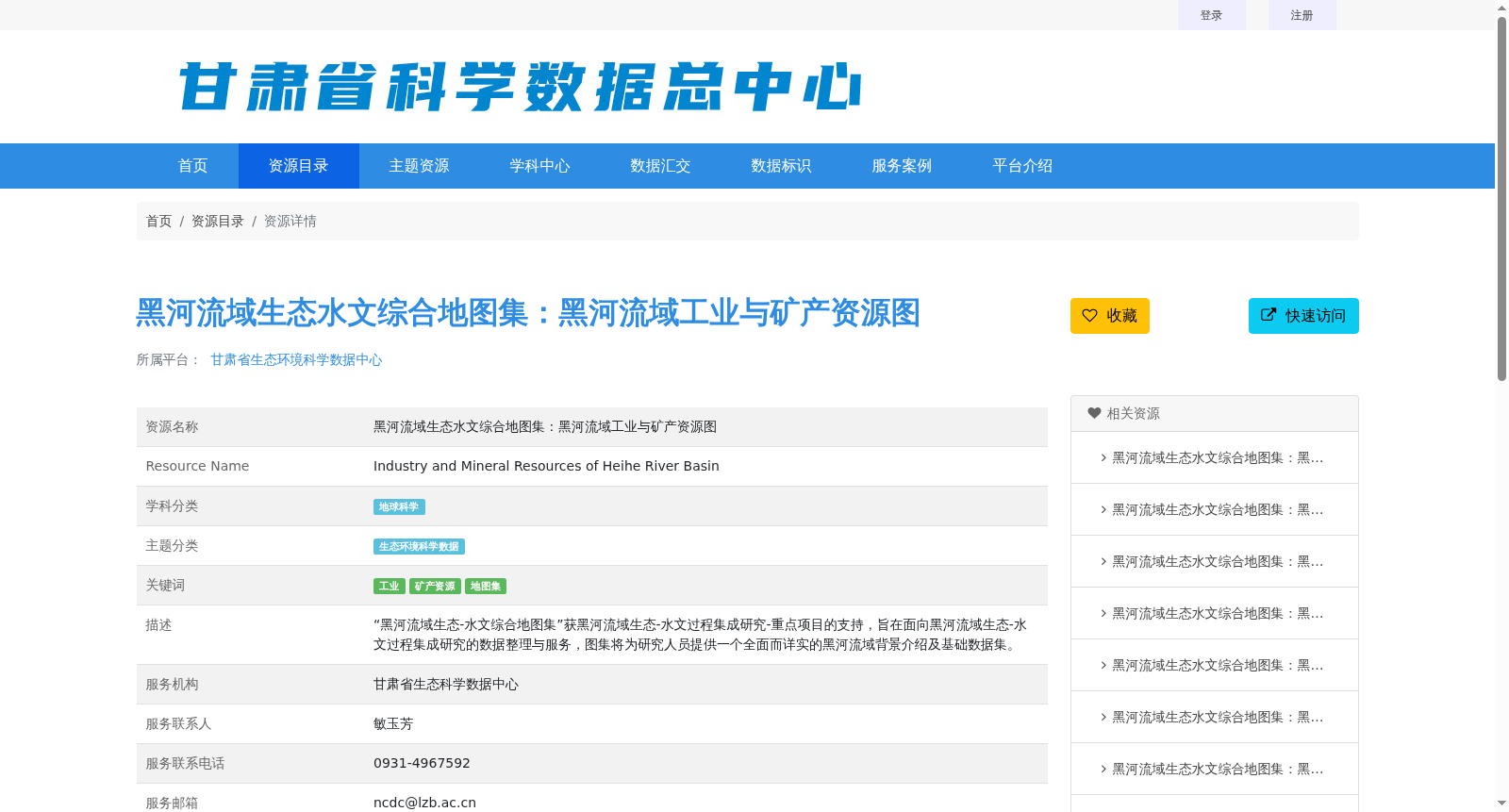Click the contact name 敏玉芳
This screenshot has width=1509, height=812.
[393, 723]
